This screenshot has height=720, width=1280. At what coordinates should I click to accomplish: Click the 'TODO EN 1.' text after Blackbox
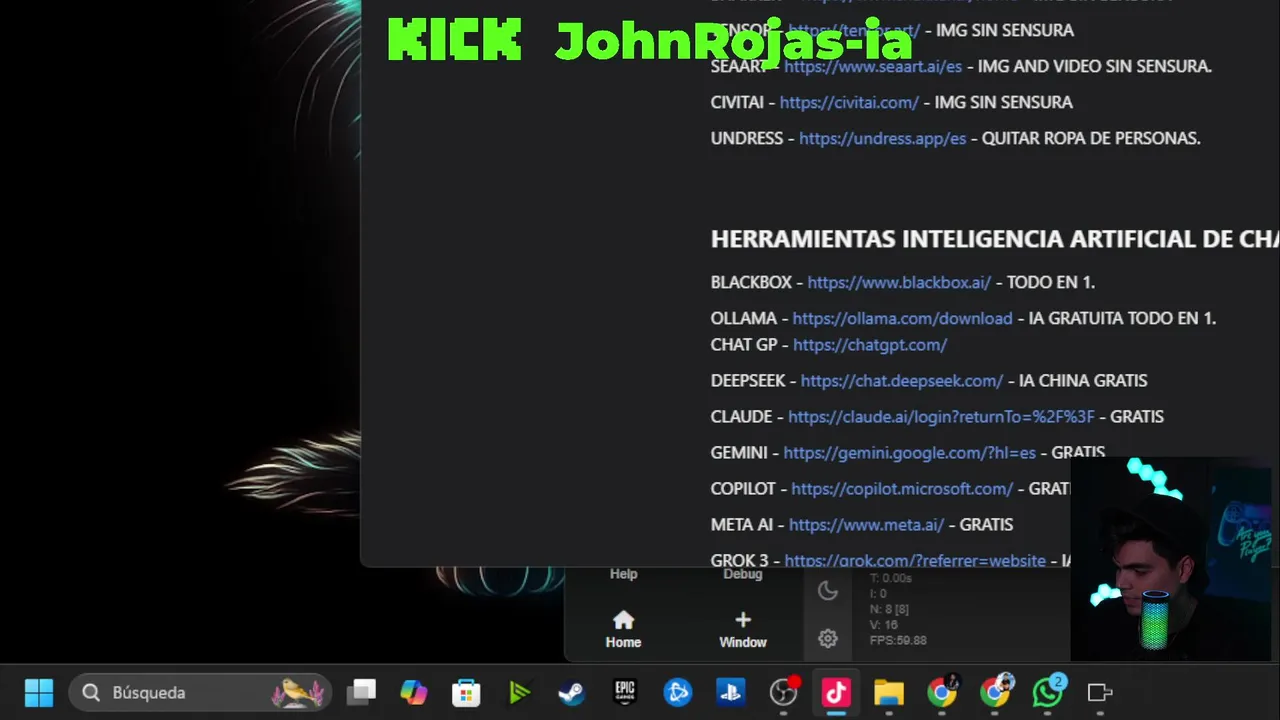1051,282
